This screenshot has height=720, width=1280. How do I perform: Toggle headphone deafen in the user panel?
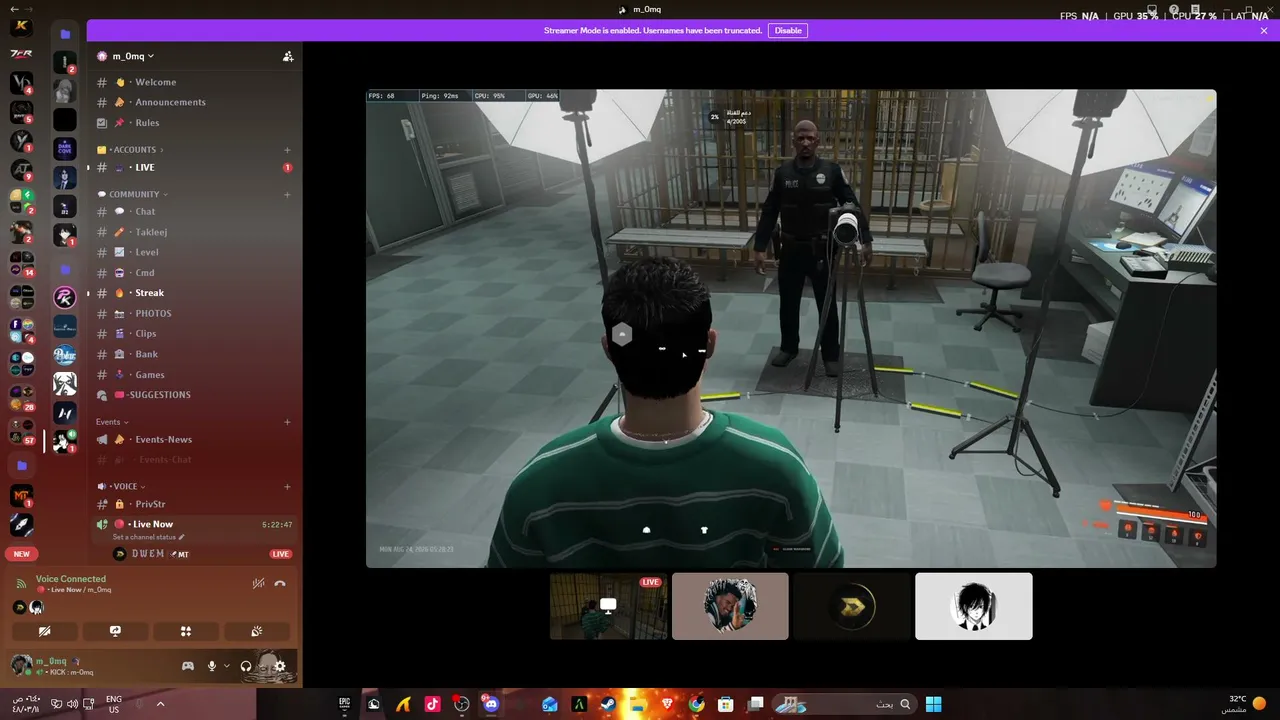[x=246, y=666]
